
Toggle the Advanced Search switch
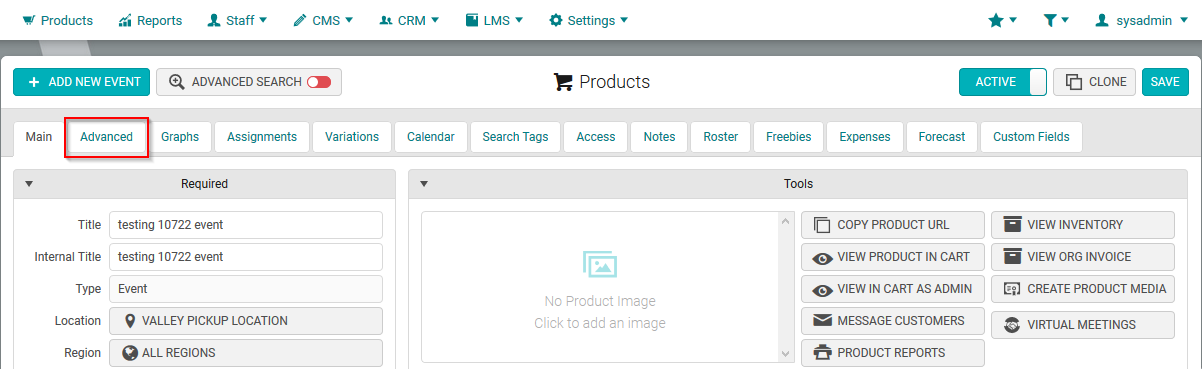(319, 82)
